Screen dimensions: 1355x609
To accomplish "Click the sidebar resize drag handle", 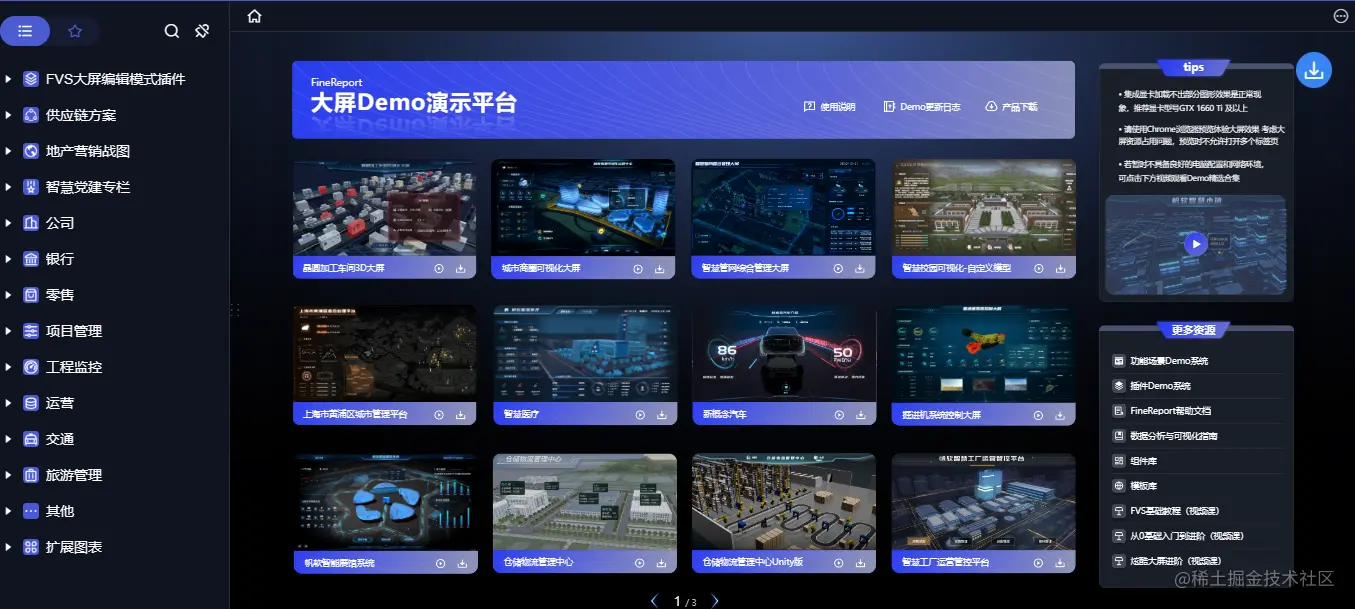I will [235, 310].
